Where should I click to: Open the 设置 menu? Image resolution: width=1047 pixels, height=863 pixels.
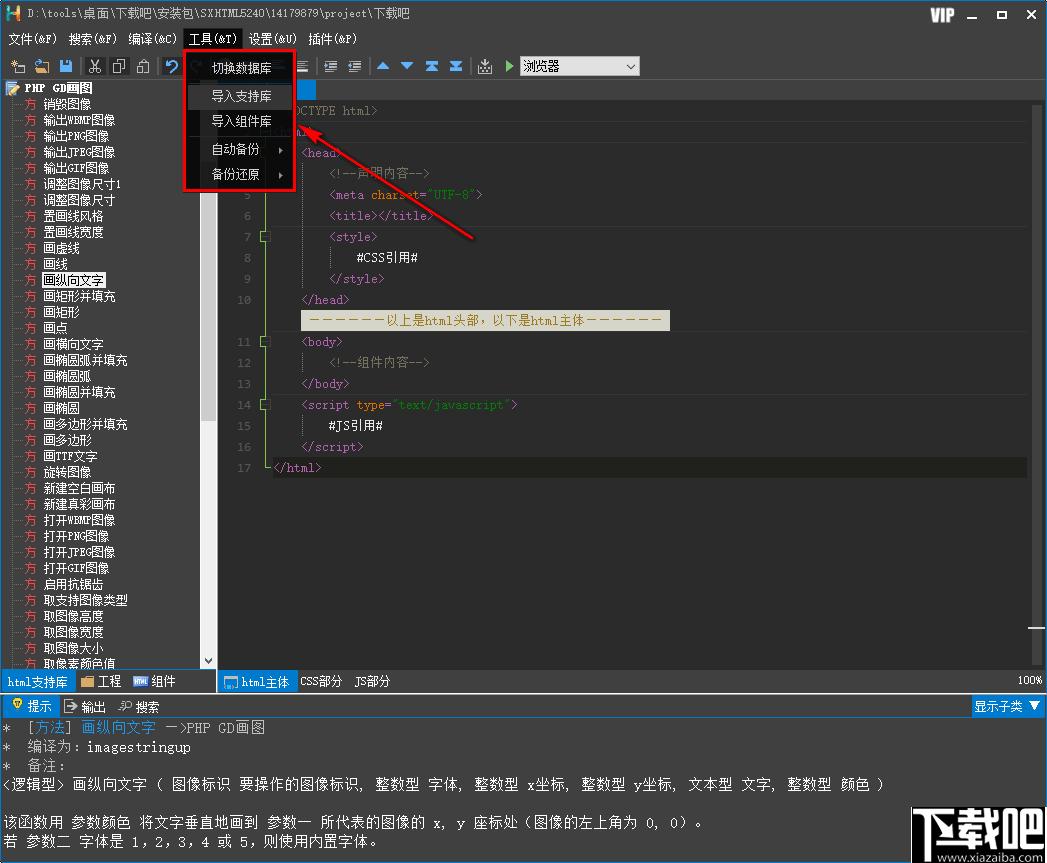[x=272, y=39]
